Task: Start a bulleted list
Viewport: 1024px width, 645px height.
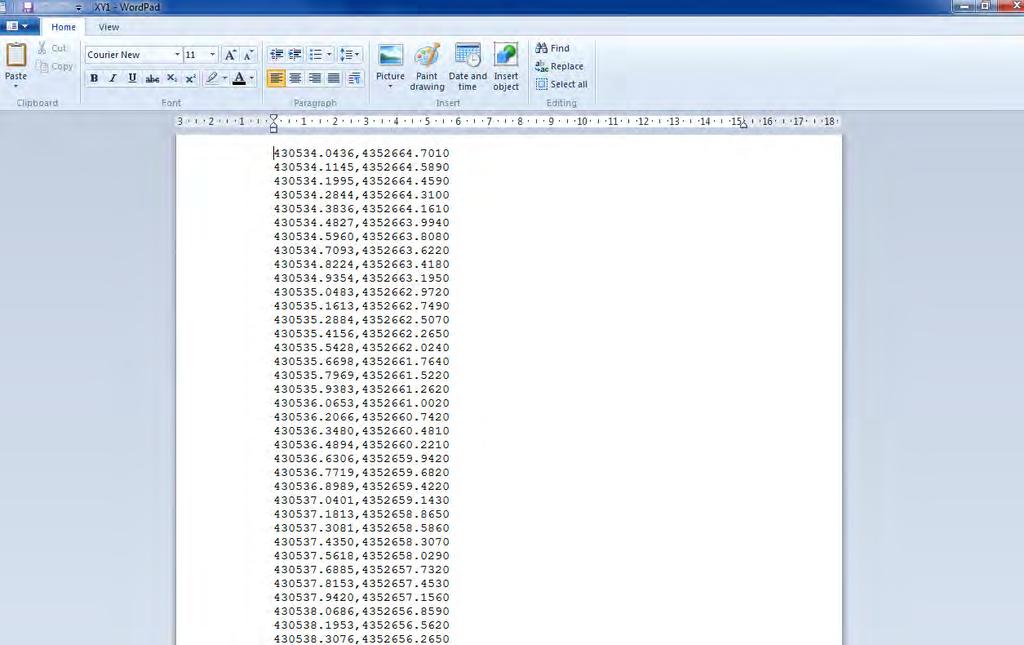Action: pyautogui.click(x=315, y=55)
